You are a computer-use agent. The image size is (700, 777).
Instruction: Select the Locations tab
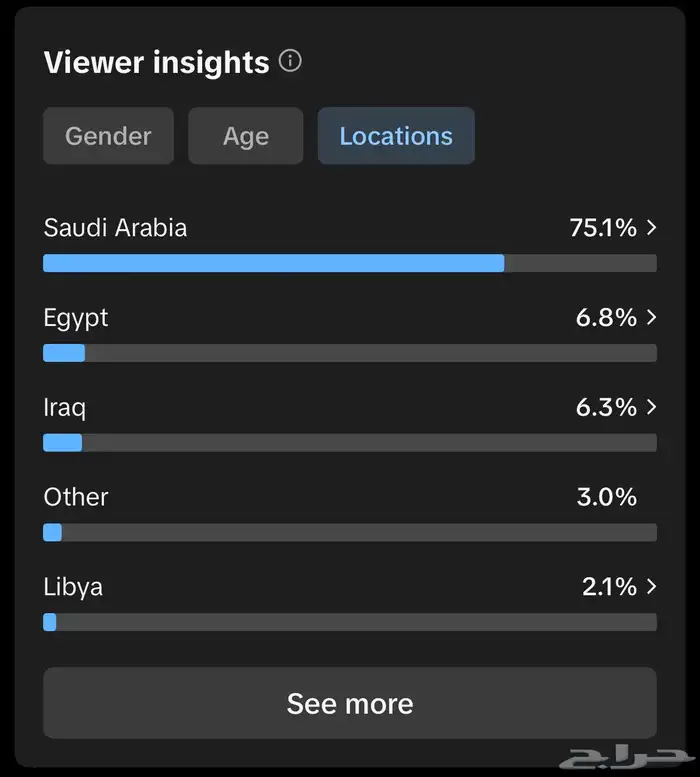tap(396, 136)
